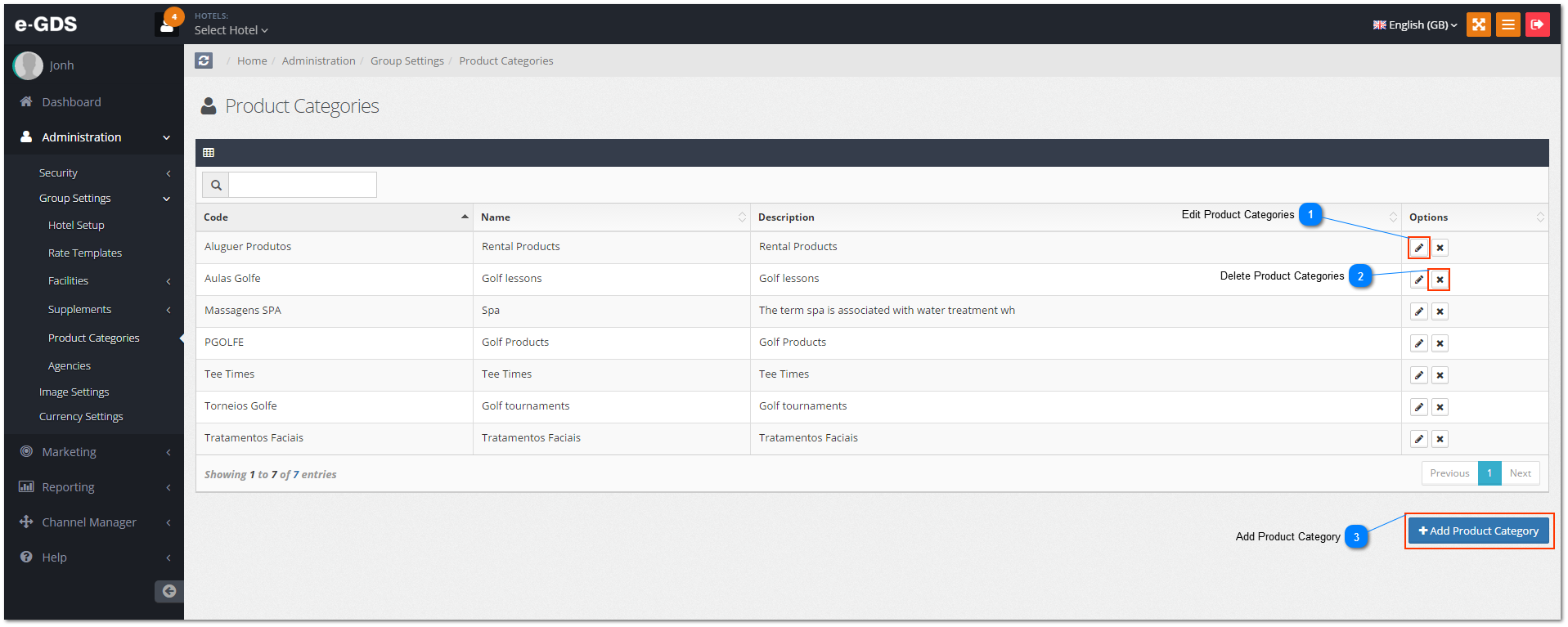The width and height of the screenshot is (1568, 627).
Task: Click the search magnifier icon
Action: click(x=216, y=185)
